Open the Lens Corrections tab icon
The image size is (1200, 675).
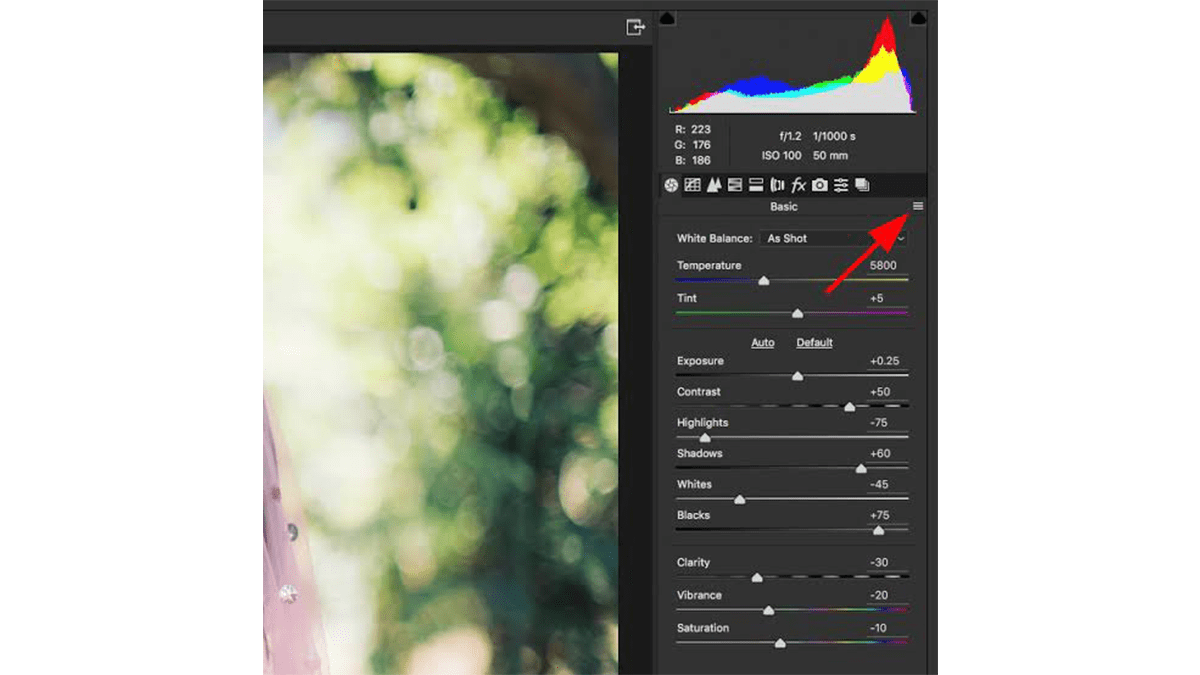tap(777, 185)
